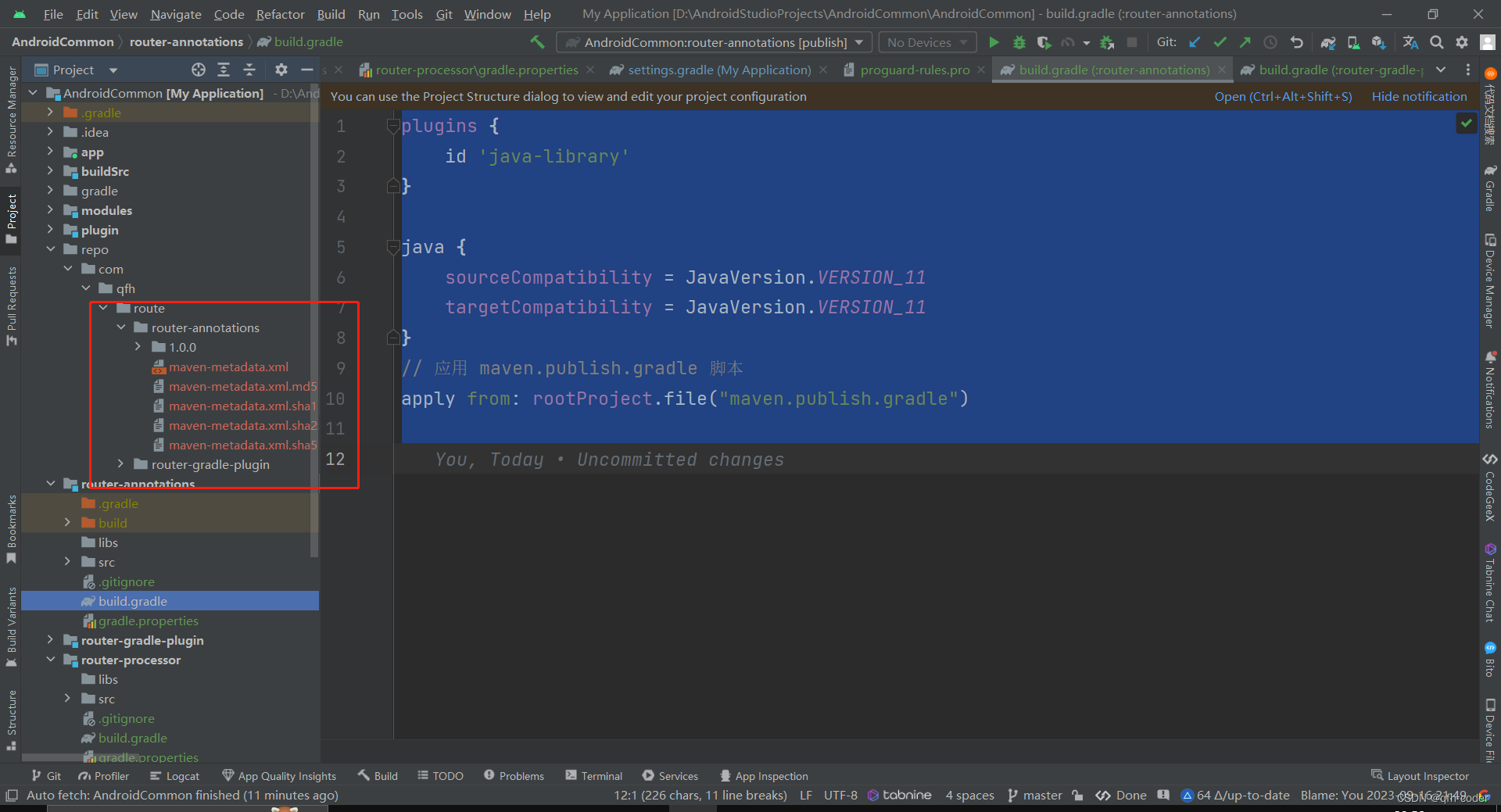Open run configuration dropdown

point(715,42)
